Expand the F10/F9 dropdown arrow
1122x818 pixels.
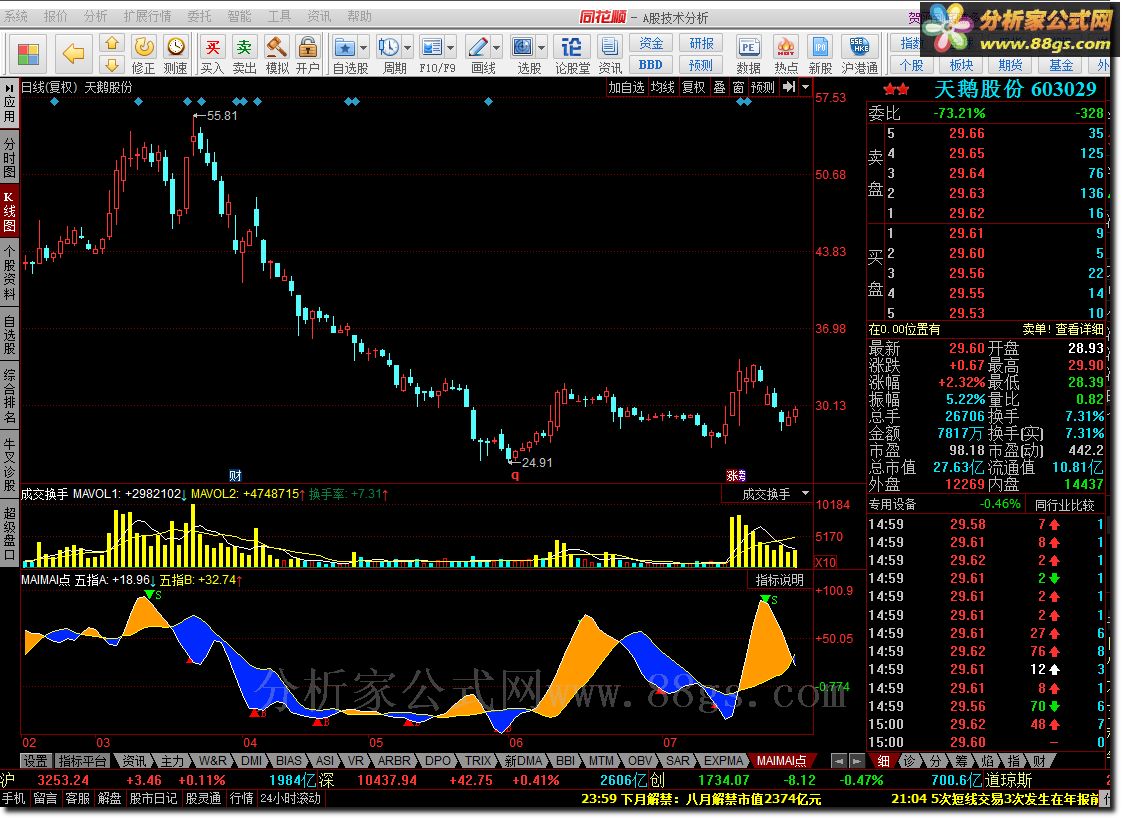coord(450,48)
